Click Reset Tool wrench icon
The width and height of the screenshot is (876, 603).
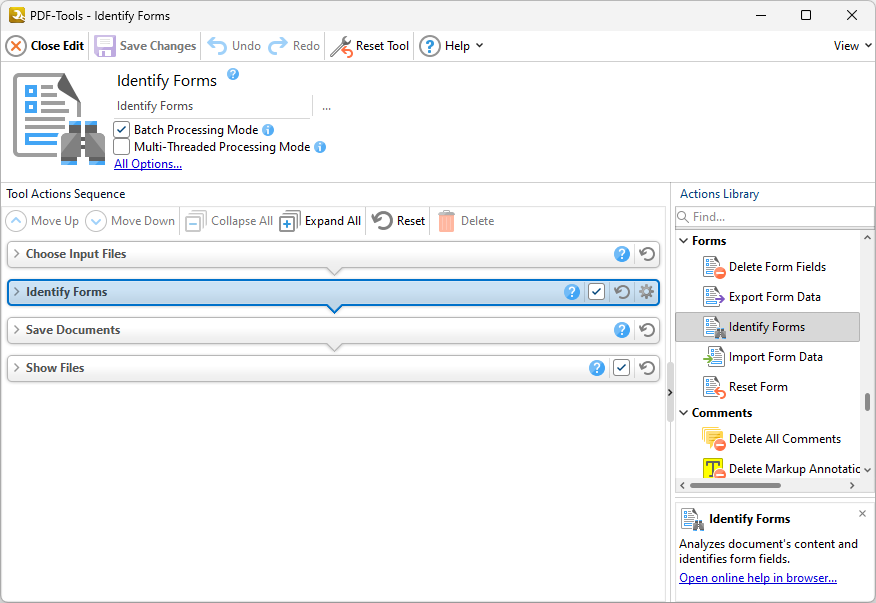click(x=341, y=46)
